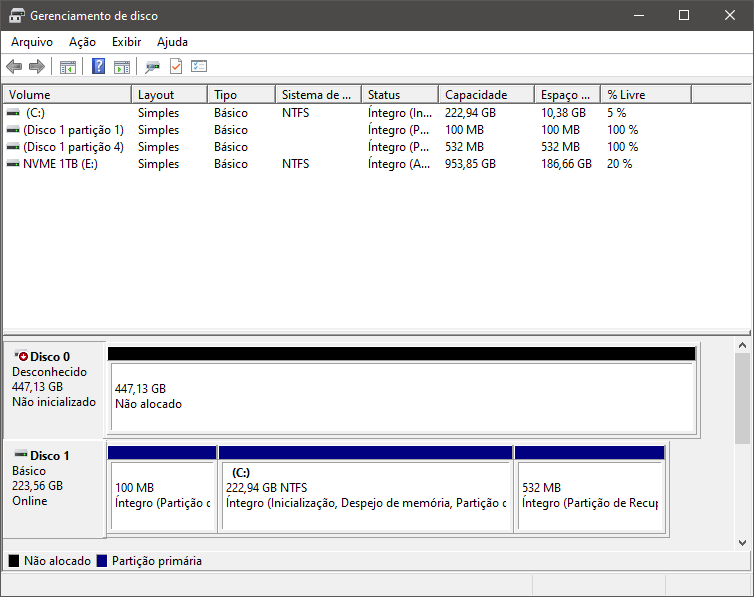Click the Back arrow toolbar icon
Viewport: 754px width, 597px height.
(x=14, y=66)
